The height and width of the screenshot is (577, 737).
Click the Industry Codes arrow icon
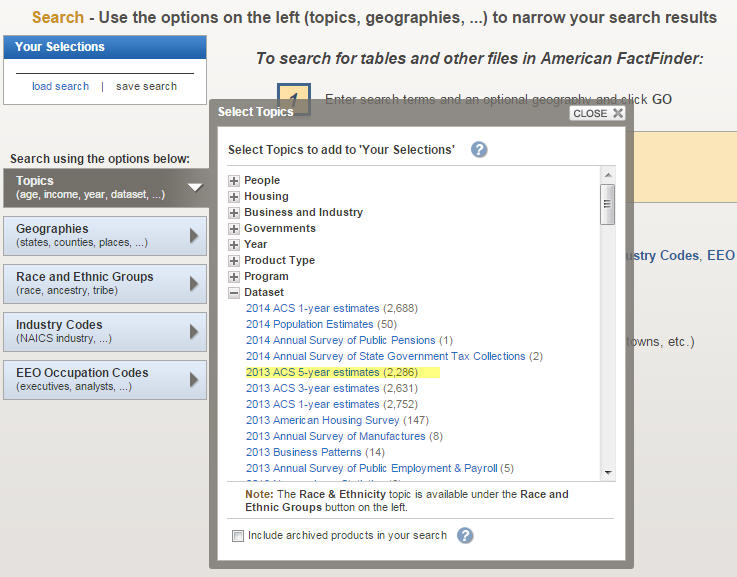point(194,332)
